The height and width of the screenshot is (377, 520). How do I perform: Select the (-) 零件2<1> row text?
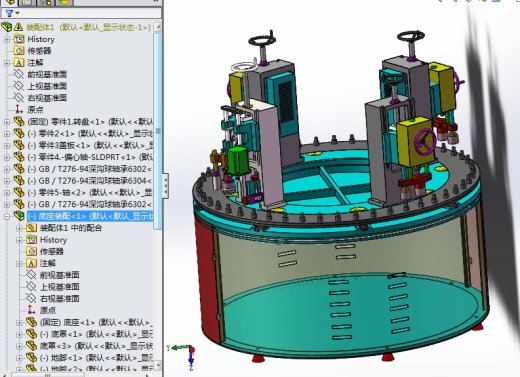pos(90,134)
